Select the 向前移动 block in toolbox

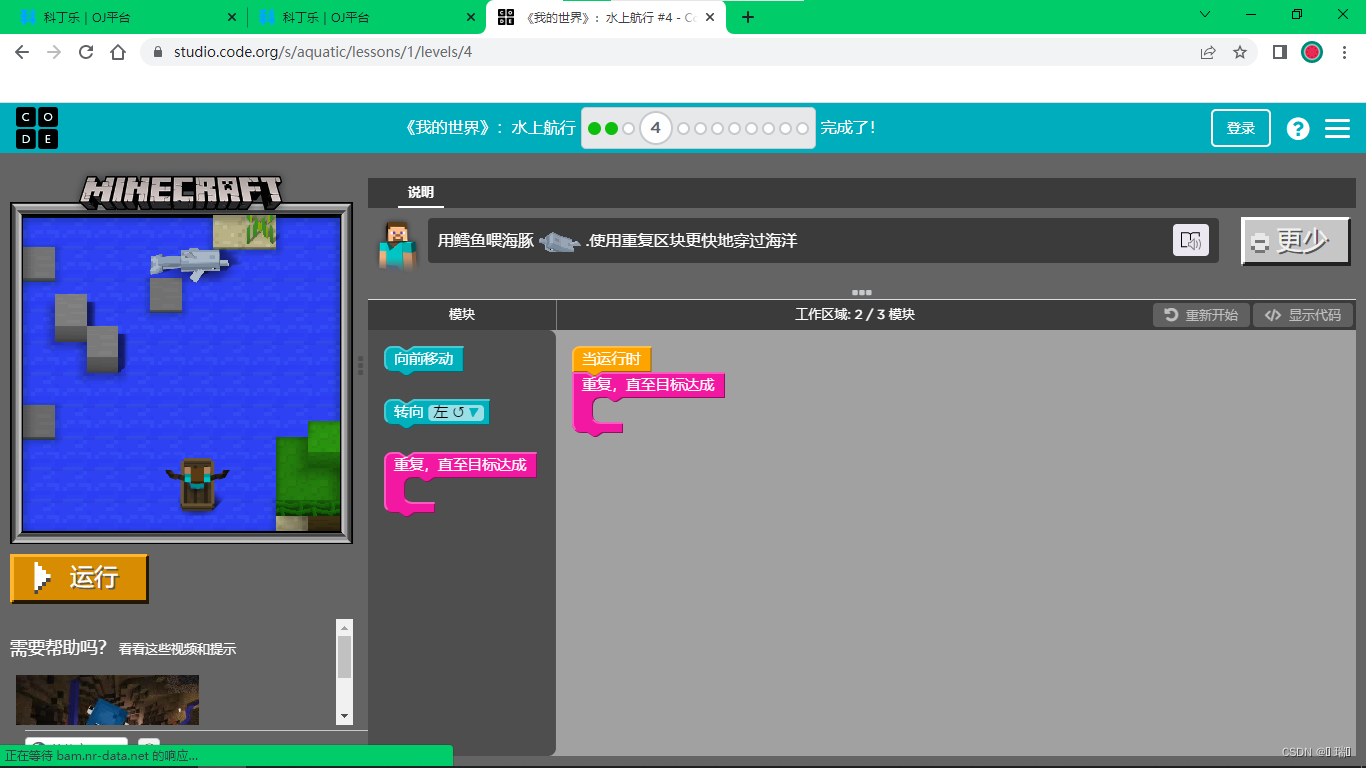coord(424,360)
